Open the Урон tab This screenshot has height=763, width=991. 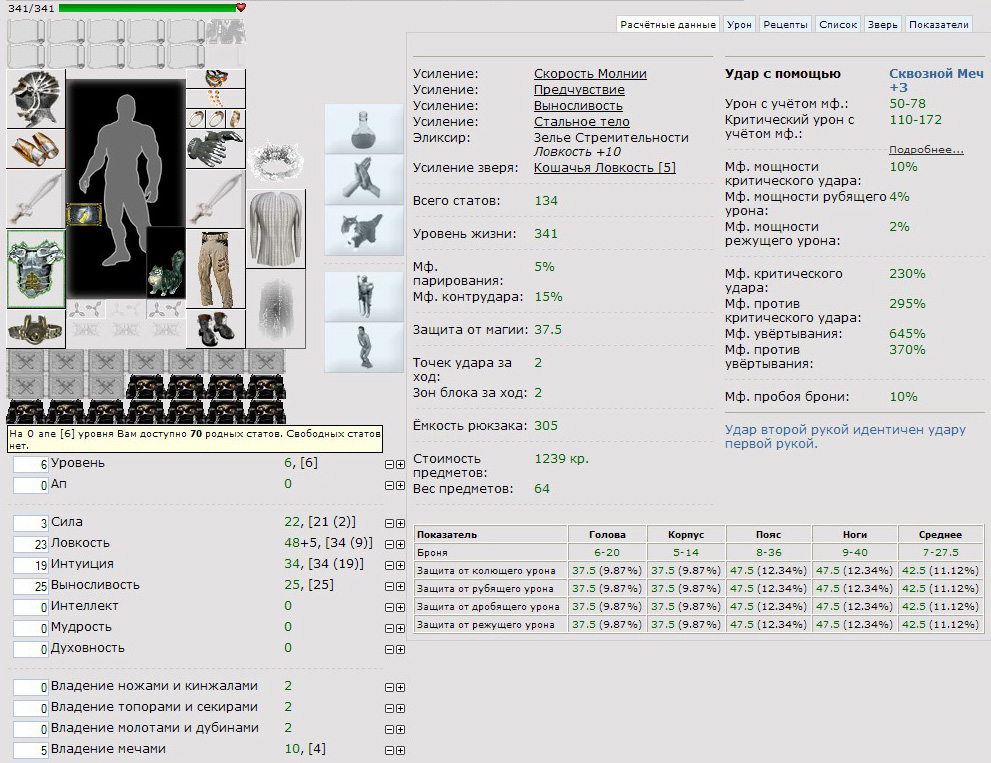(739, 25)
